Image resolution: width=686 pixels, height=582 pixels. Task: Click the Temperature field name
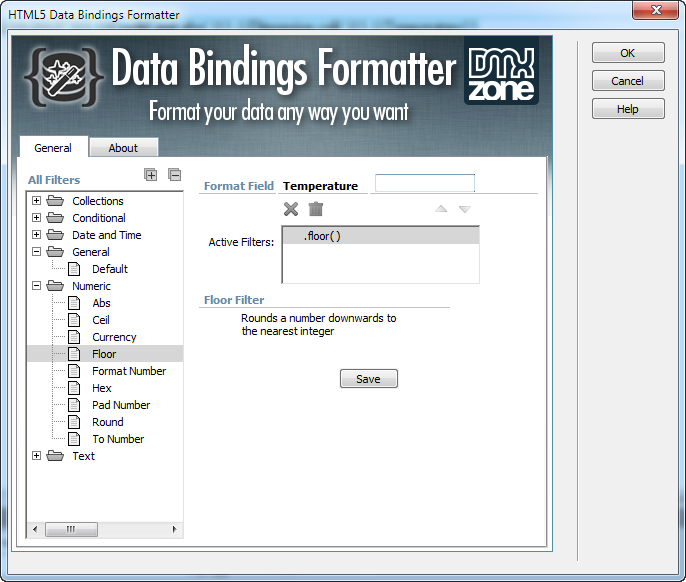click(320, 186)
